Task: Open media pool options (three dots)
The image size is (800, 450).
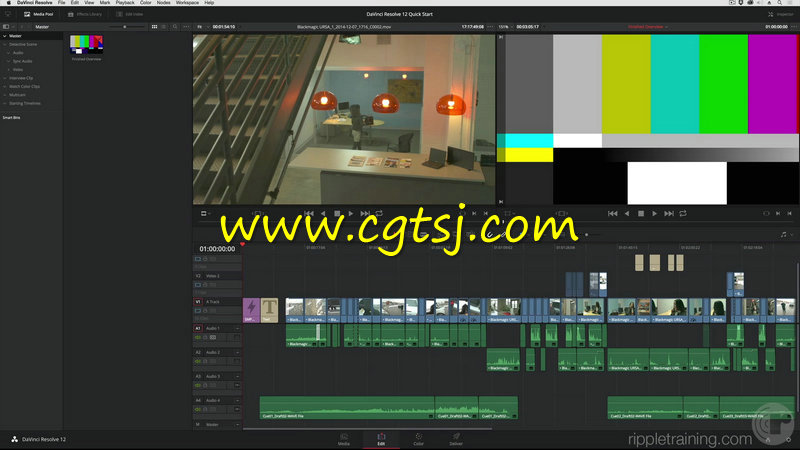Action: pyautogui.click(x=186, y=27)
